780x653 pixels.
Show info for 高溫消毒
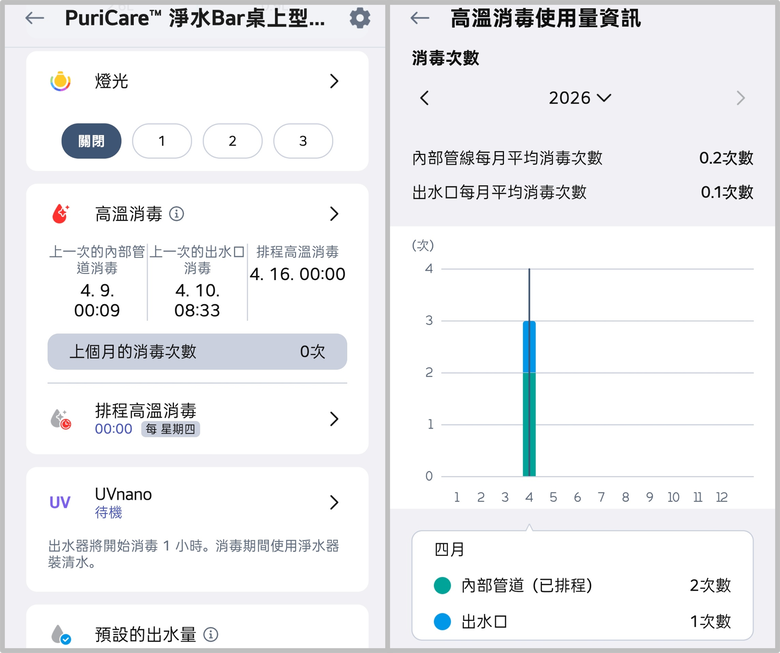pos(177,214)
